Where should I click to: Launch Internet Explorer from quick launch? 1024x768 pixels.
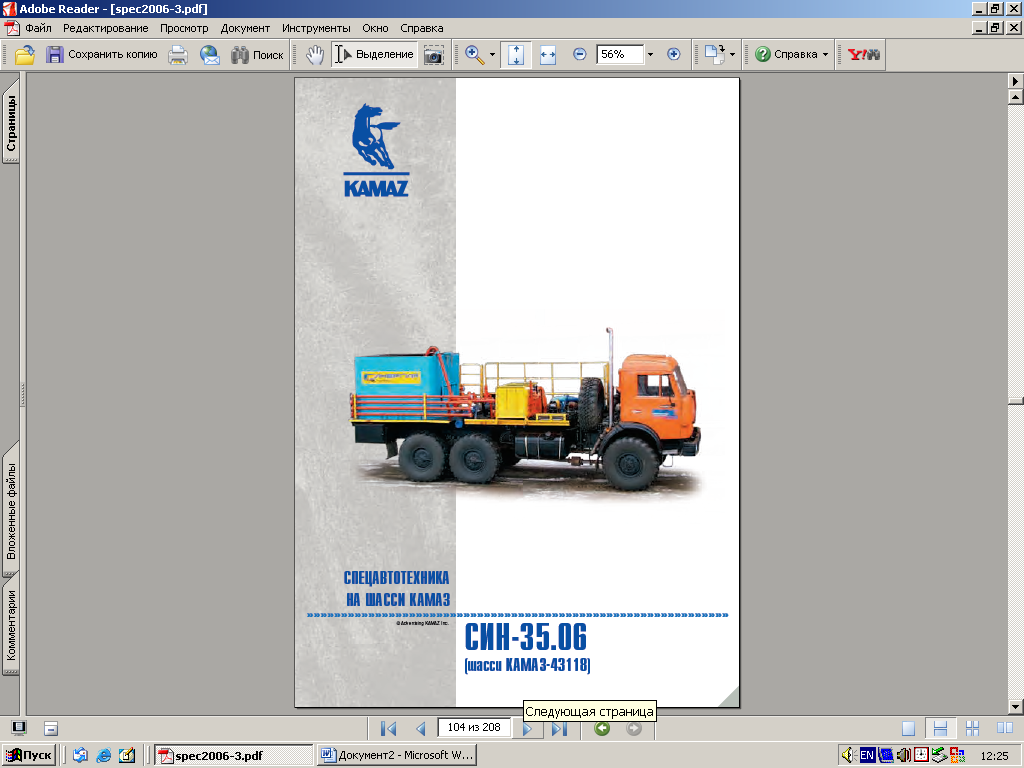pyautogui.click(x=104, y=756)
